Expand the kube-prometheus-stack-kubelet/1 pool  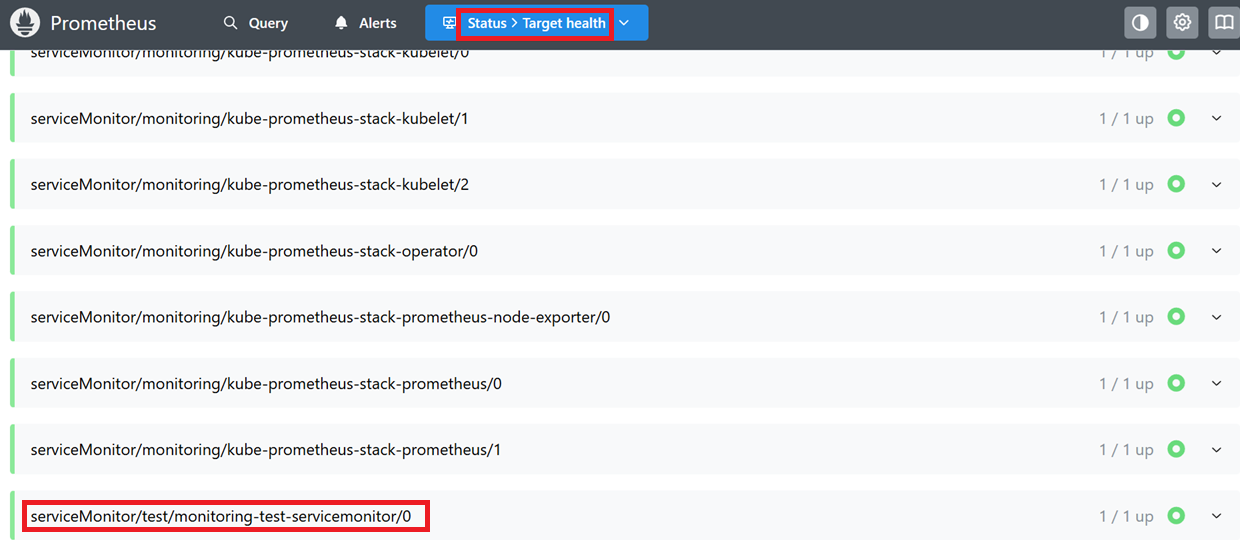(x=1217, y=118)
